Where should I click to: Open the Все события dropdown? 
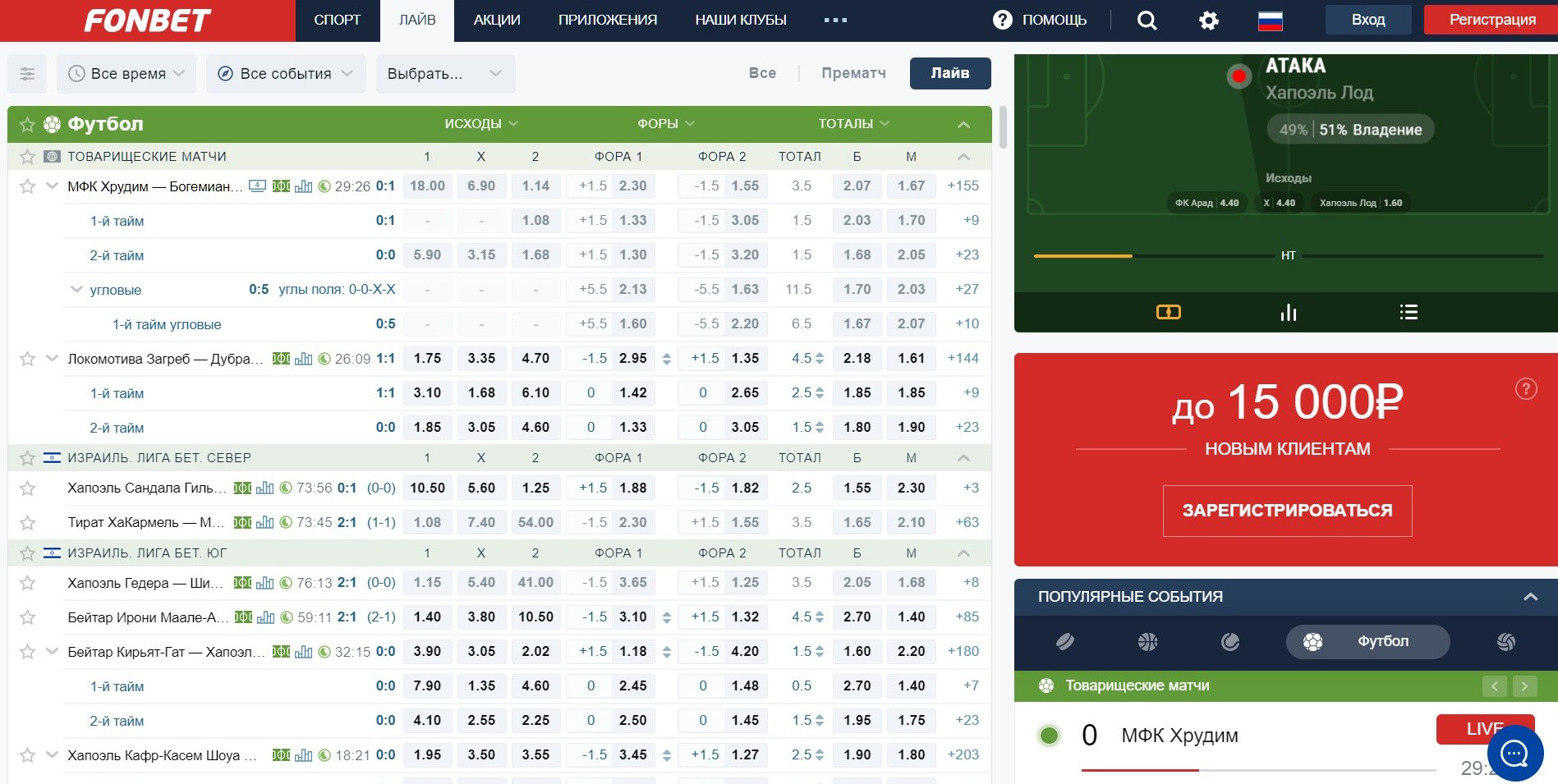pos(286,74)
